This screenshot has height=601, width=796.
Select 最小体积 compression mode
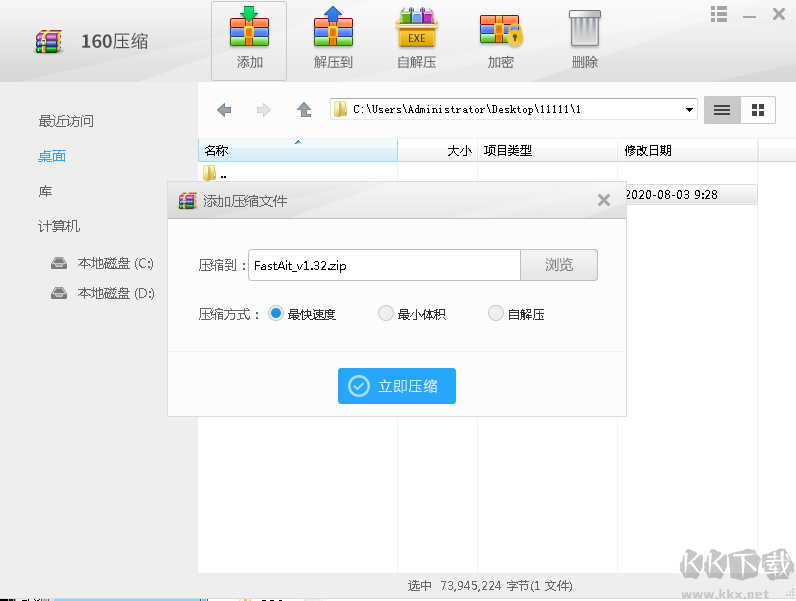tap(386, 313)
